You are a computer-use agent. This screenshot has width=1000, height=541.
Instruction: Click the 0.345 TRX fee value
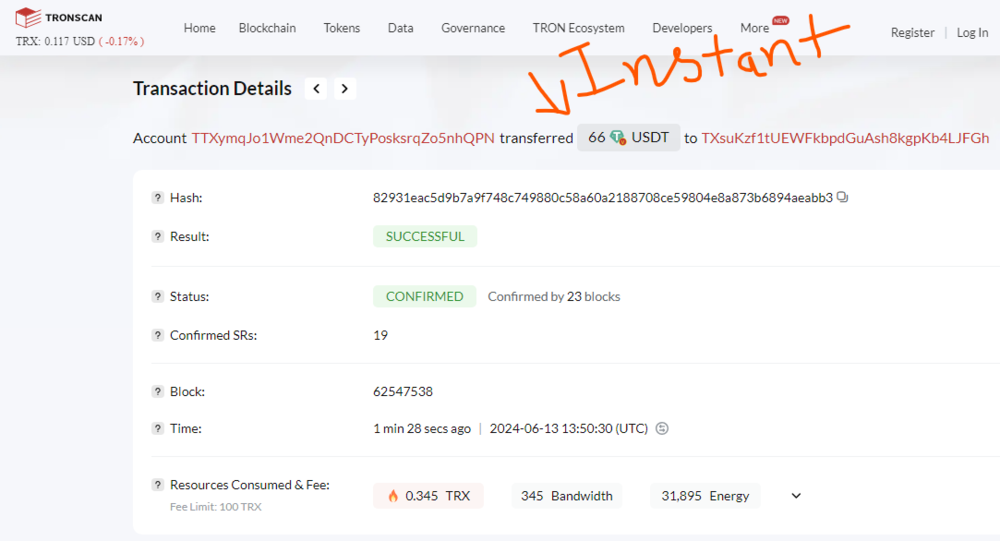coord(429,496)
